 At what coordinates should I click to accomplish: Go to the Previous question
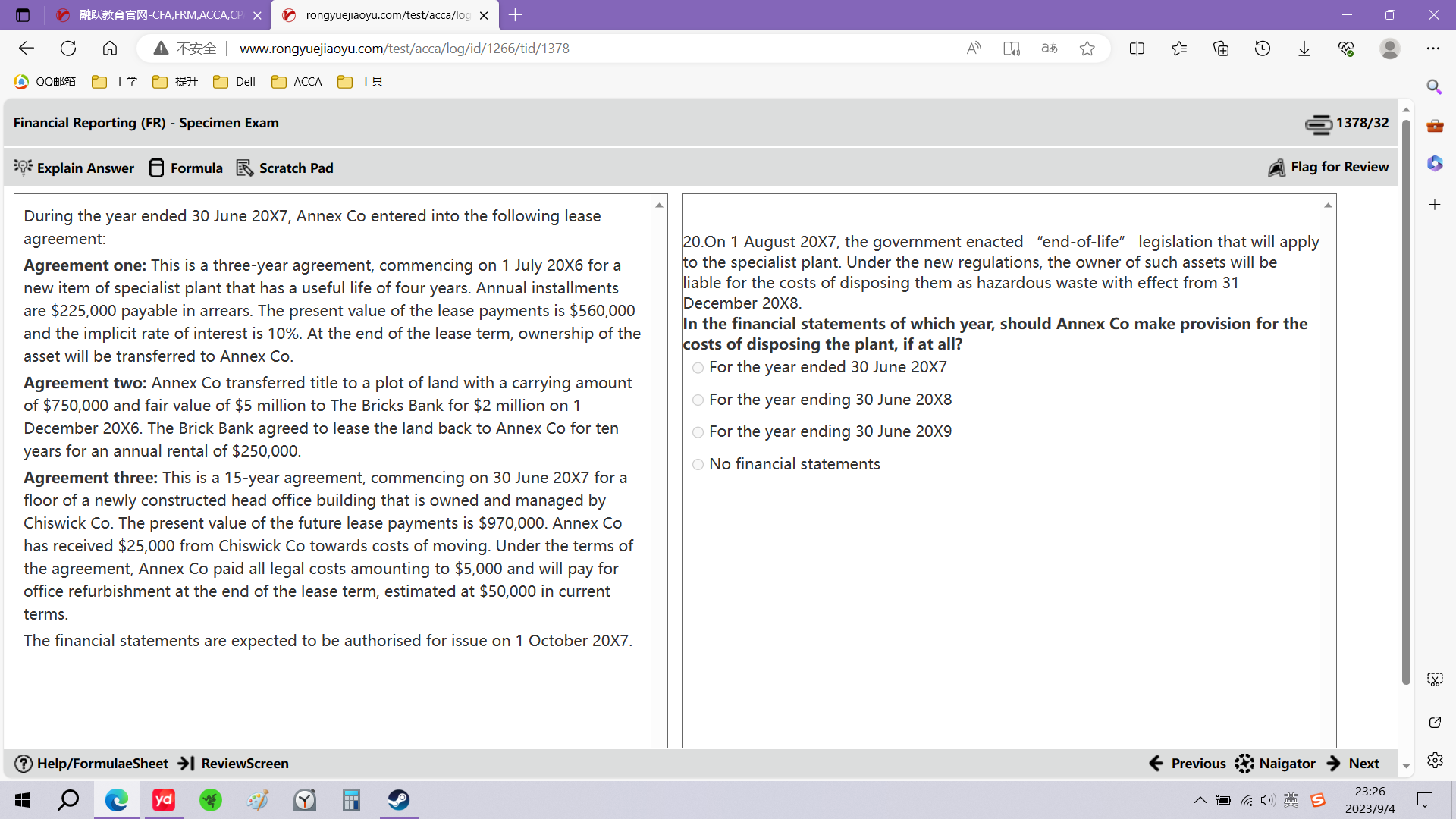click(1188, 764)
